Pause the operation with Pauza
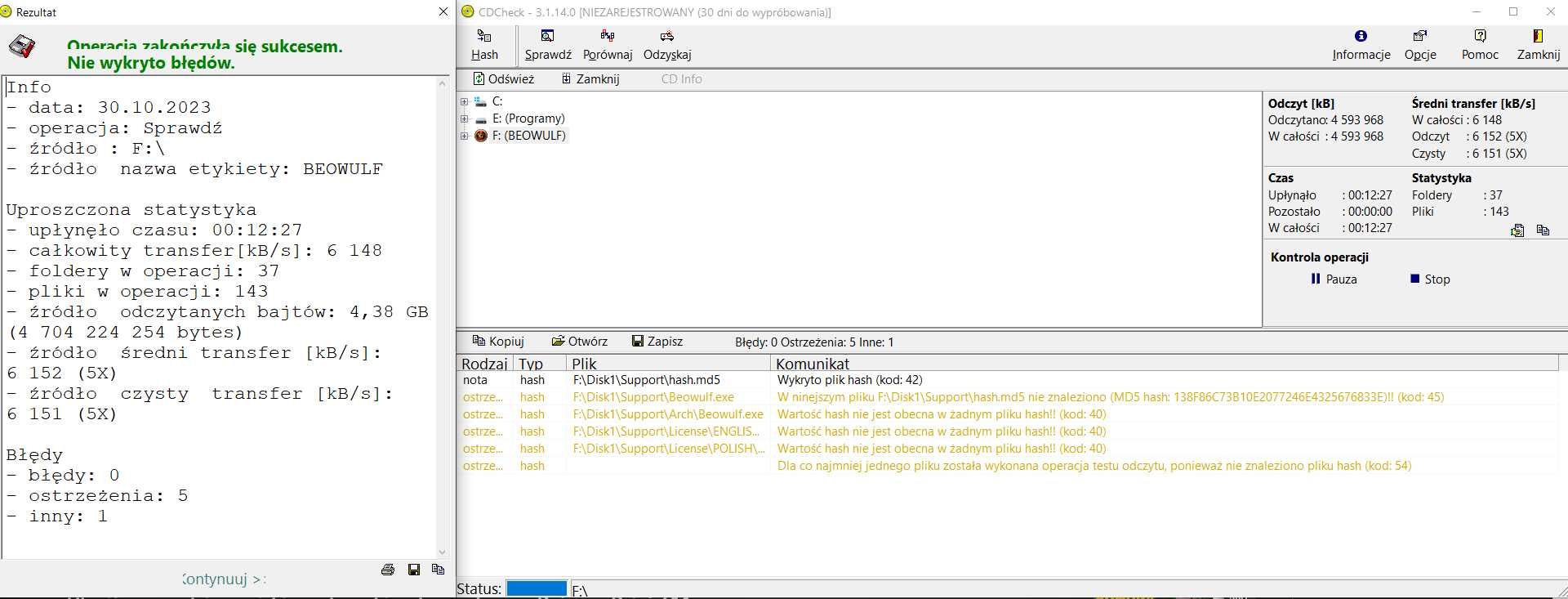1568x599 pixels. (x=1334, y=279)
